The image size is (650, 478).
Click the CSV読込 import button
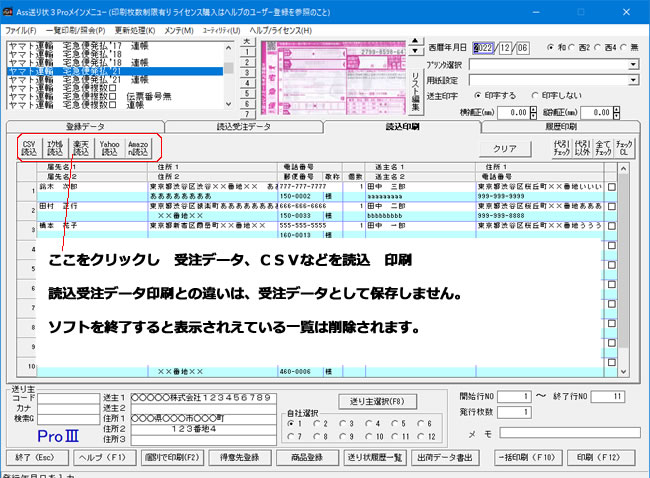29,148
